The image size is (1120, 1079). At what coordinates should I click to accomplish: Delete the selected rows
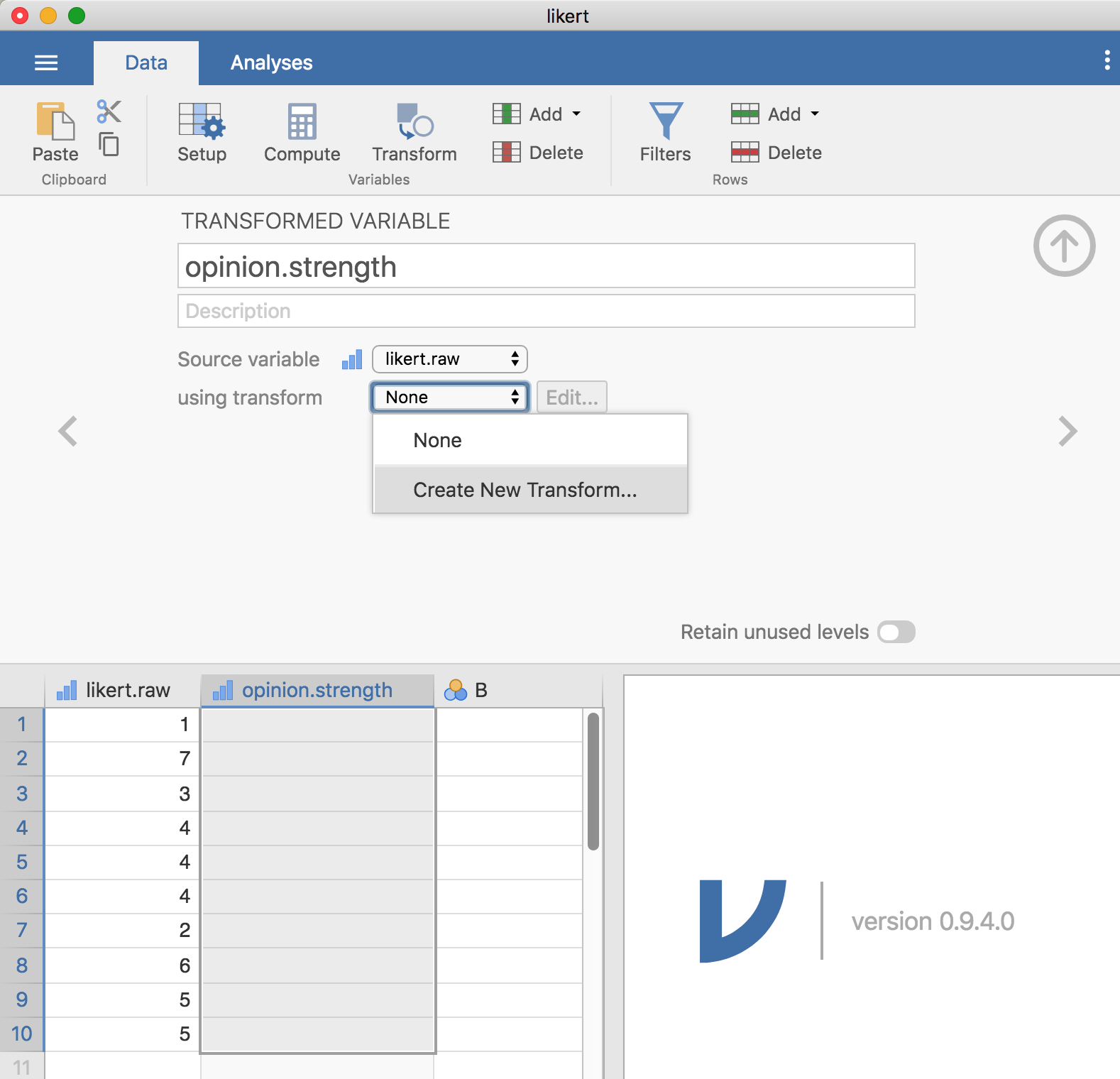click(776, 152)
